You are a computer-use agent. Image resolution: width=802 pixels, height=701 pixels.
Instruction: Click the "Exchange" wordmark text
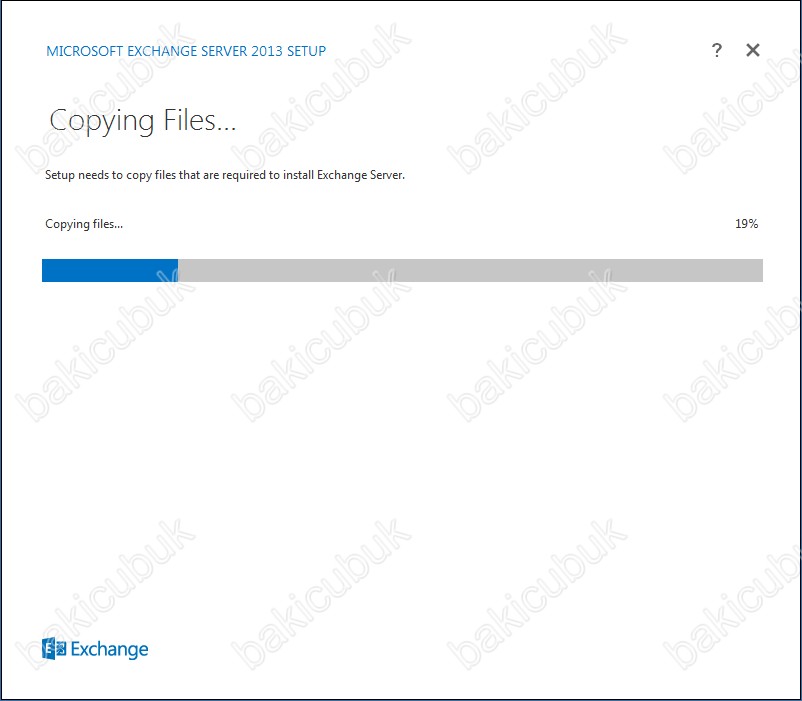pyautogui.click(x=109, y=649)
